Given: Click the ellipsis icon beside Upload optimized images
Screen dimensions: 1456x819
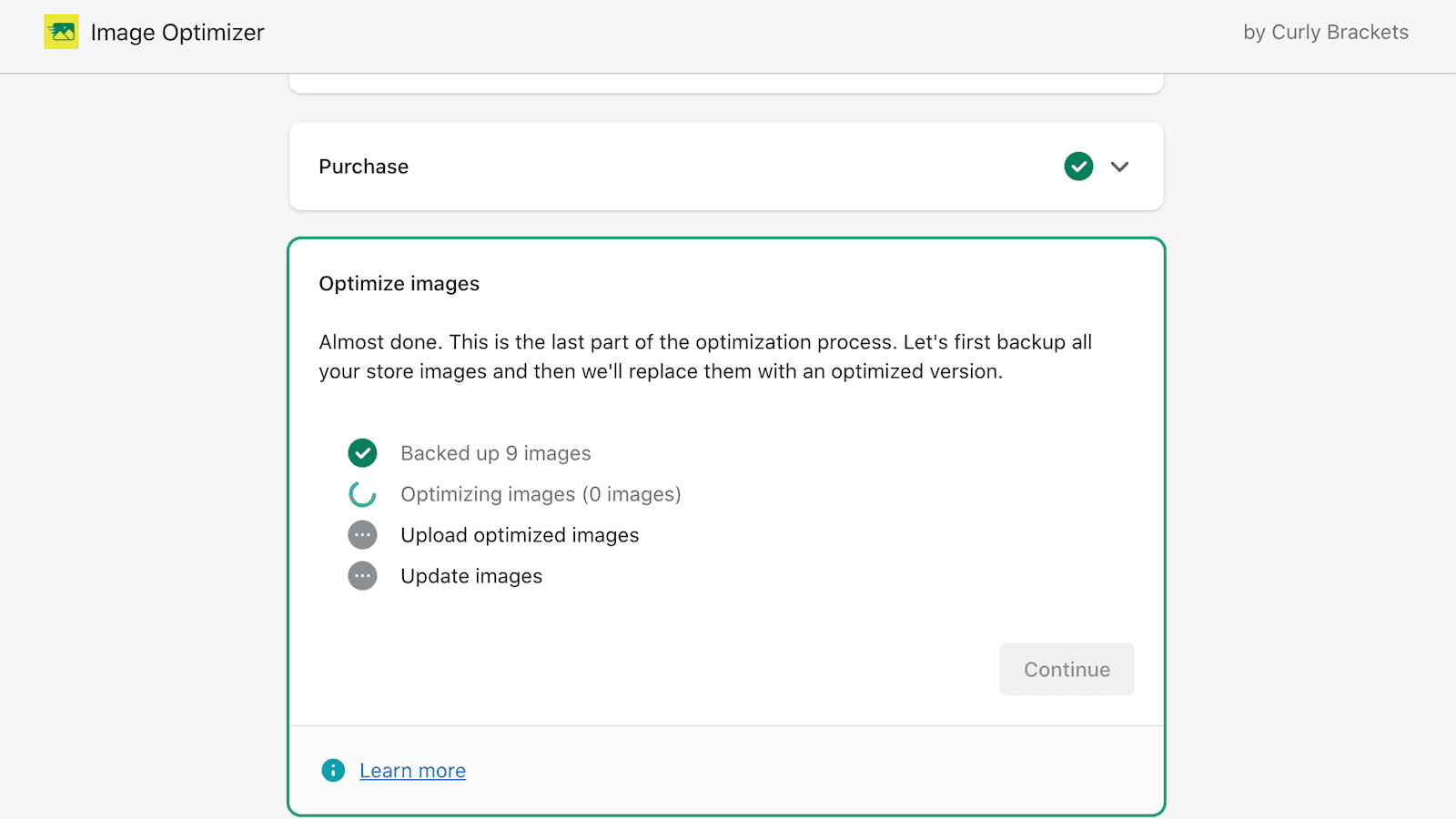Looking at the screenshot, I should (362, 535).
